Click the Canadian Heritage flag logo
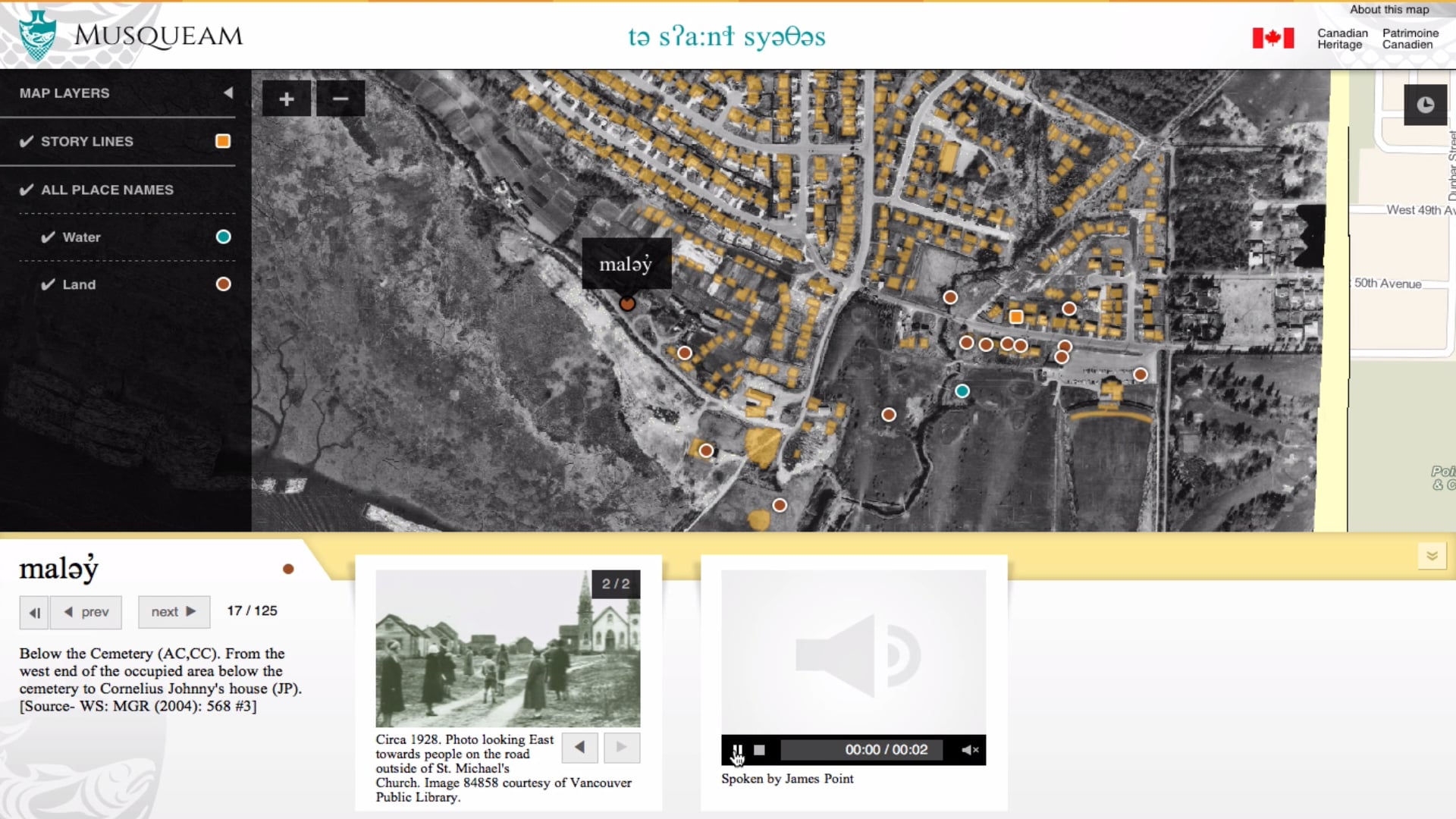This screenshot has width=1456, height=819. [x=1273, y=38]
